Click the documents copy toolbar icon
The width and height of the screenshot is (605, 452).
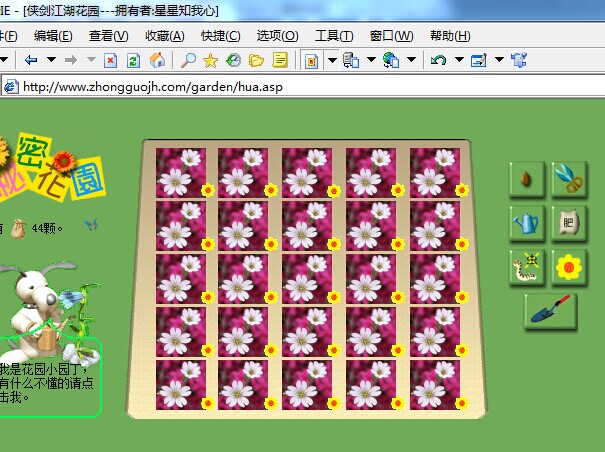coord(351,60)
